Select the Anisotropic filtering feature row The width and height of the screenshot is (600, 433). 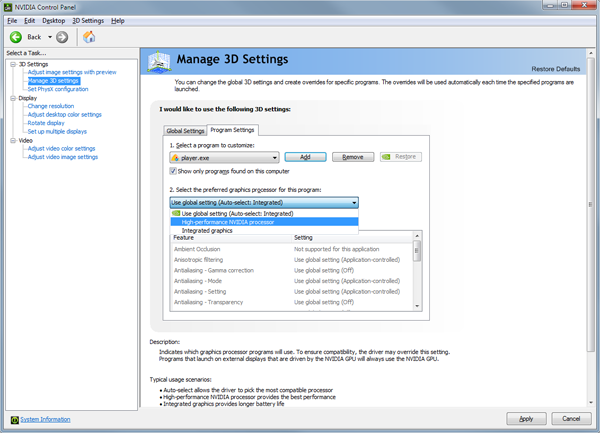click(292, 260)
